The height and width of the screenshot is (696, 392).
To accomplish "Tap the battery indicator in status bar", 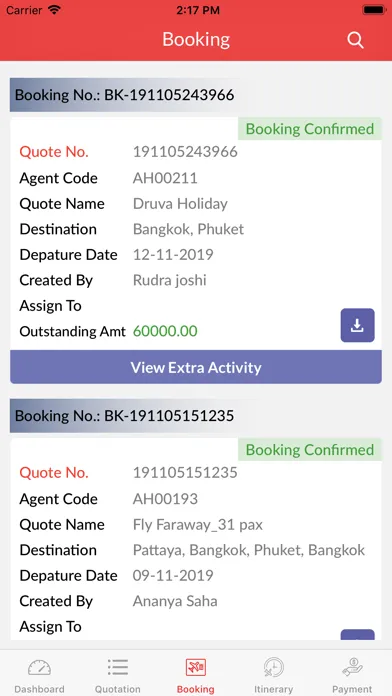I will tap(374, 10).
